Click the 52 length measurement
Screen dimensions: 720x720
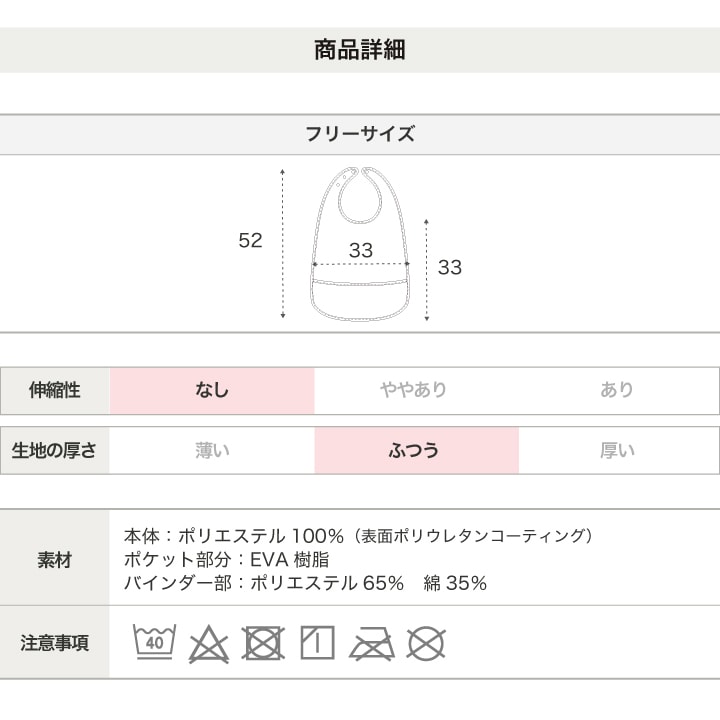tap(250, 241)
